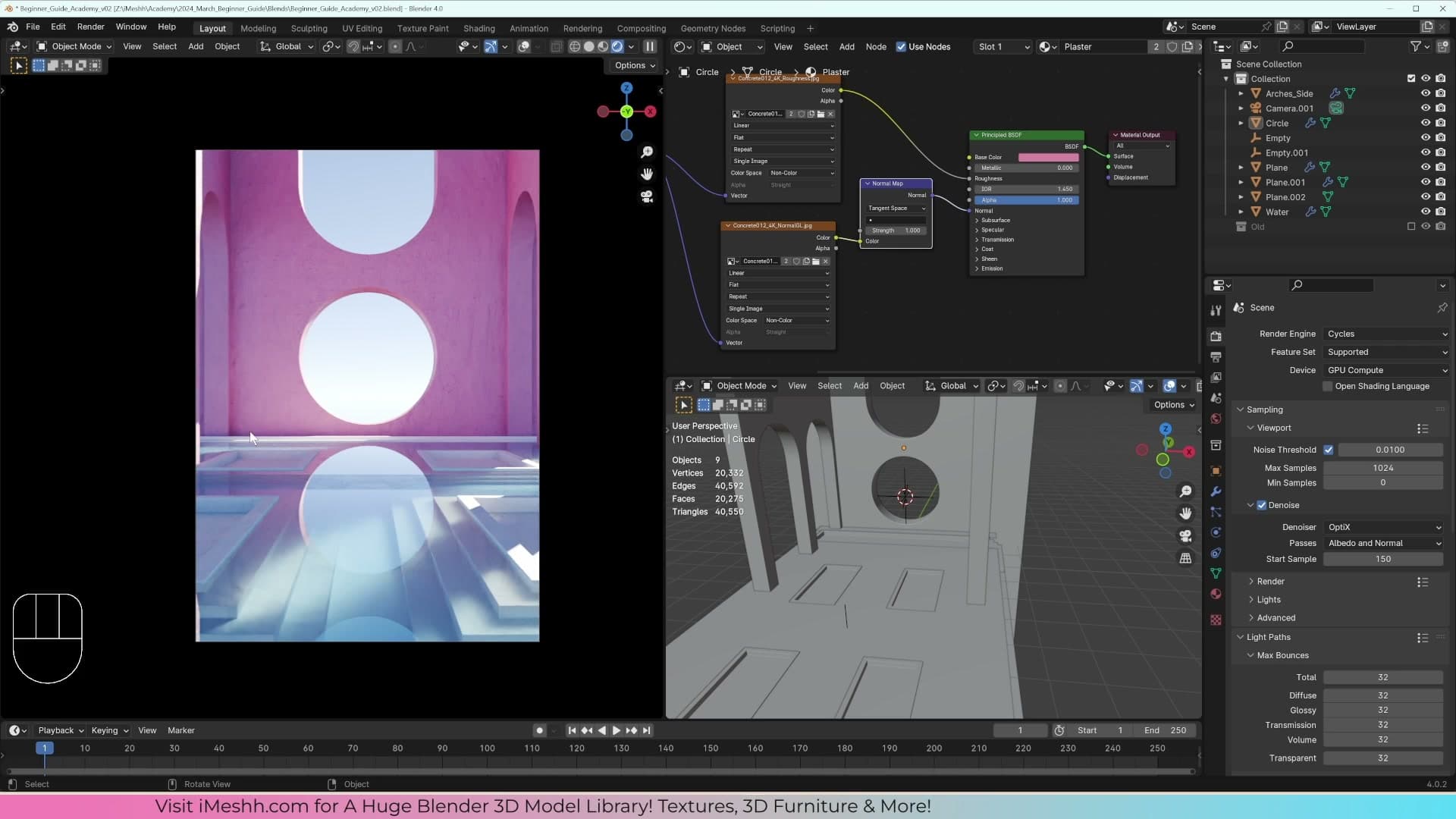This screenshot has height=819, width=1456.
Task: Open the Object Data properties tab
Action: tap(1216, 573)
